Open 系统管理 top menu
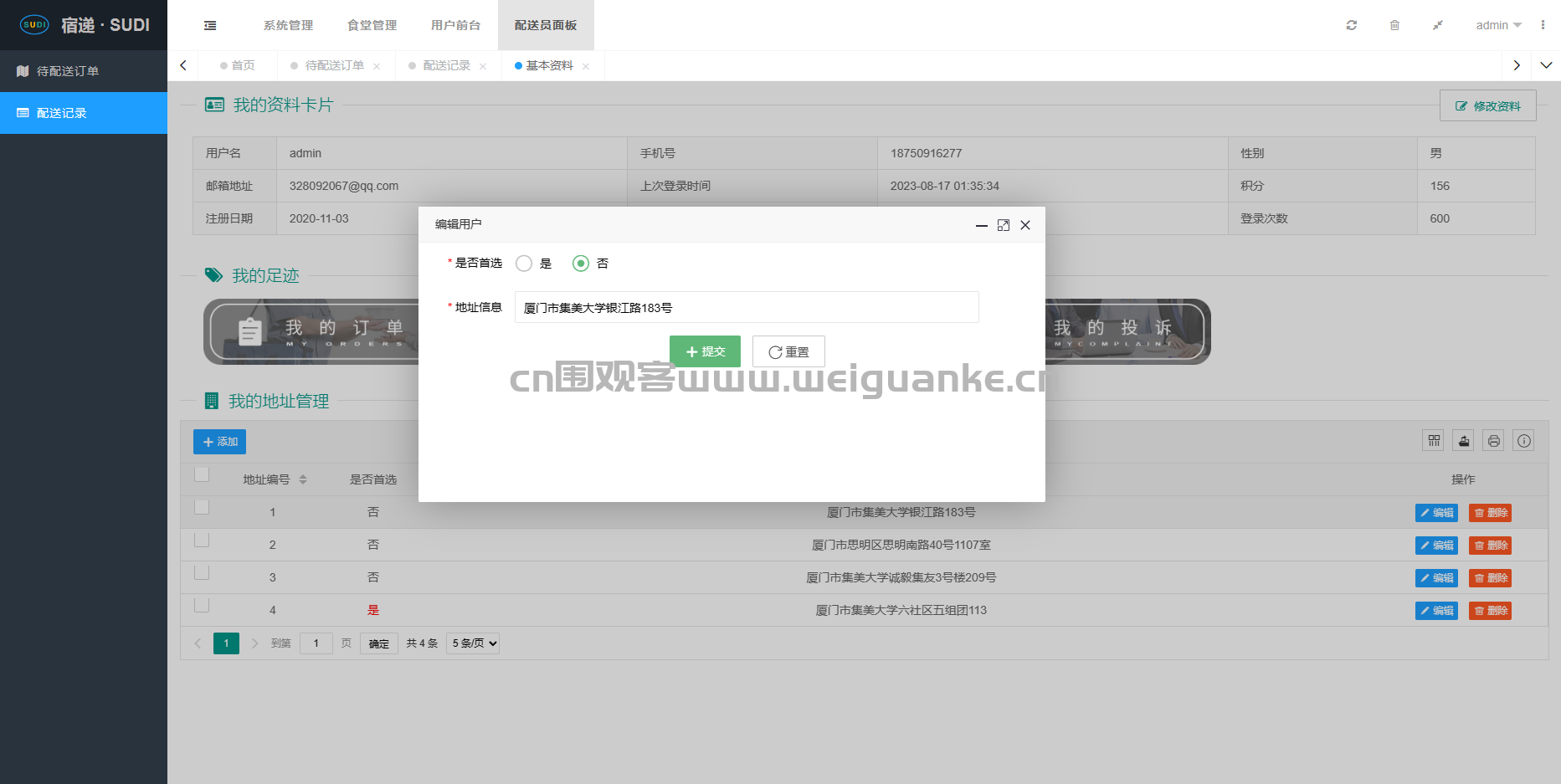The image size is (1561, 784). tap(288, 25)
